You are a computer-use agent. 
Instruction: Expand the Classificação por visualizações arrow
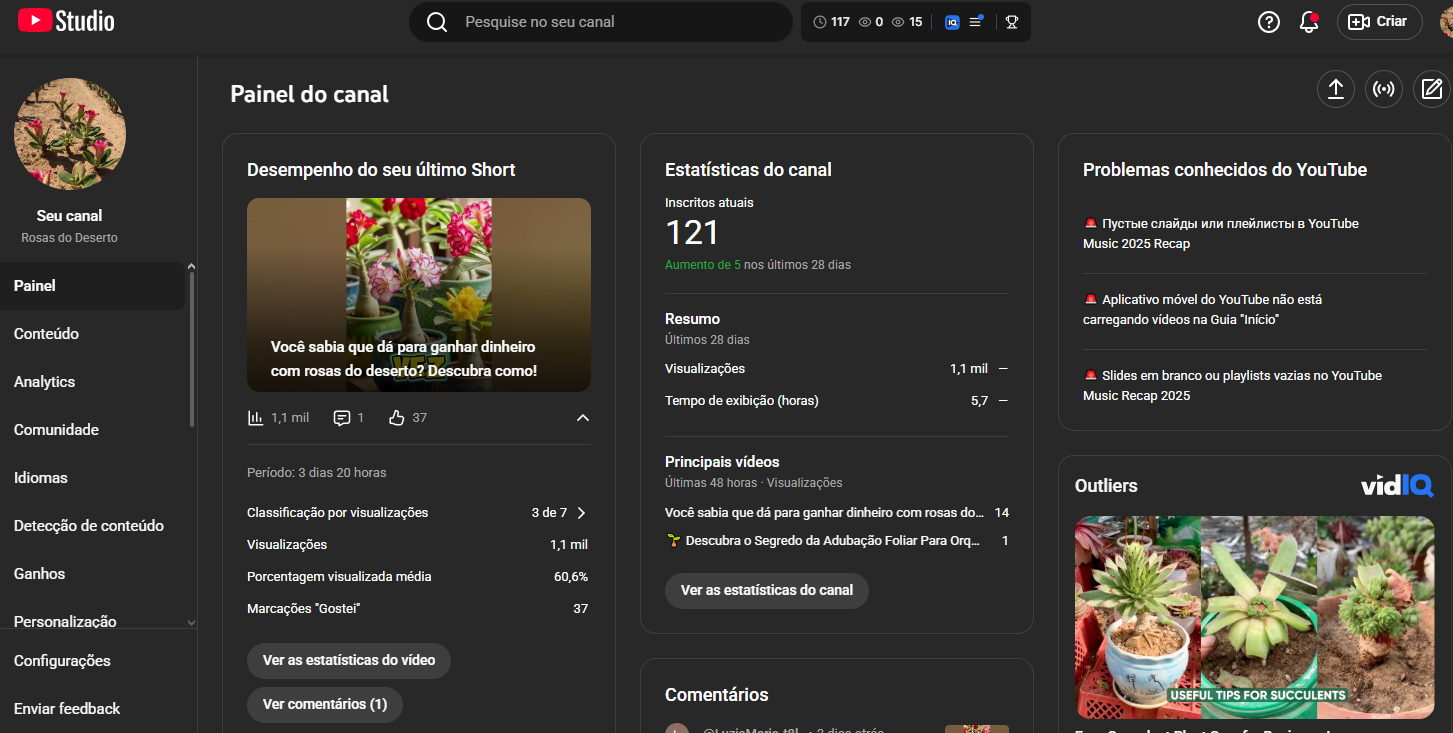tap(582, 513)
